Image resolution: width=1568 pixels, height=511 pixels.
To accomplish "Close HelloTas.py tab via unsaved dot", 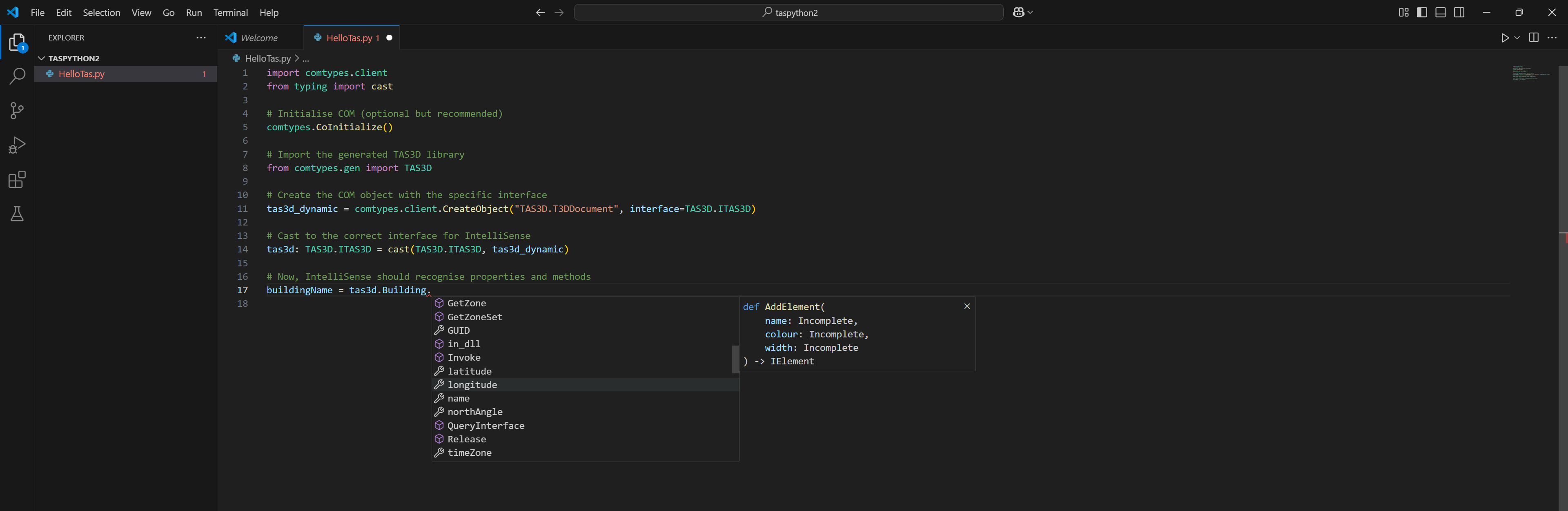I will click(x=390, y=38).
